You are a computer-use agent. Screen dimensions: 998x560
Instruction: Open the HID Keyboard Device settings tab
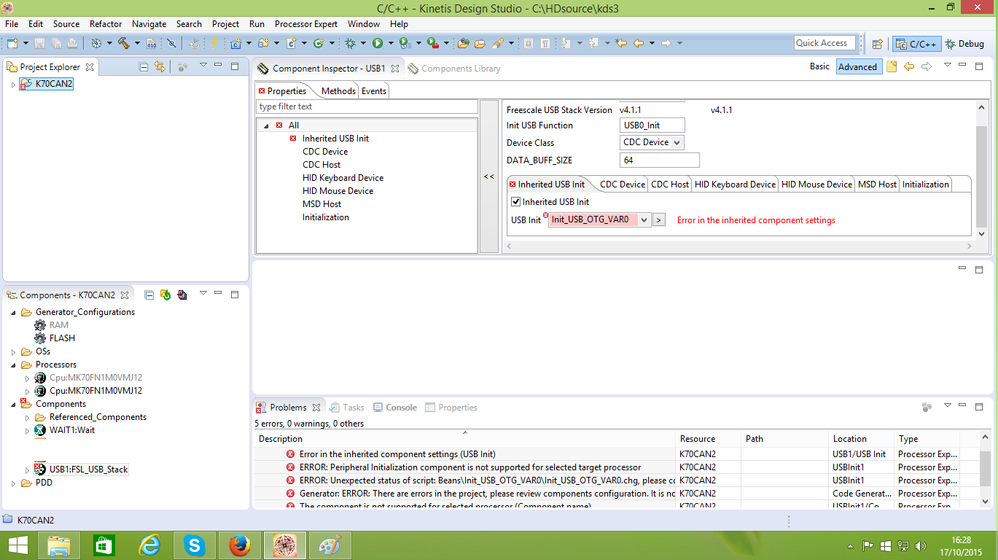pyautogui.click(x=734, y=185)
